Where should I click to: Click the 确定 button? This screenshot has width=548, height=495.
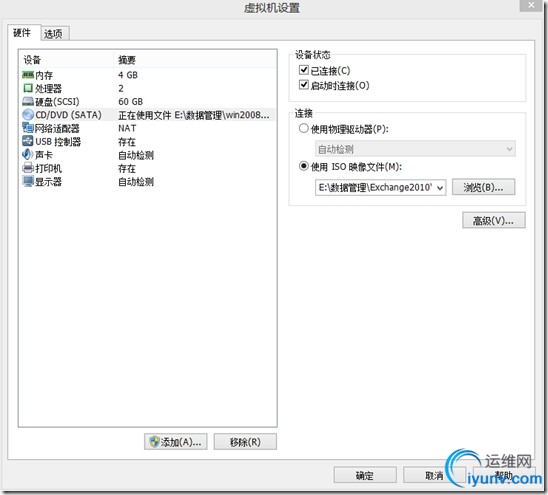click(365, 475)
